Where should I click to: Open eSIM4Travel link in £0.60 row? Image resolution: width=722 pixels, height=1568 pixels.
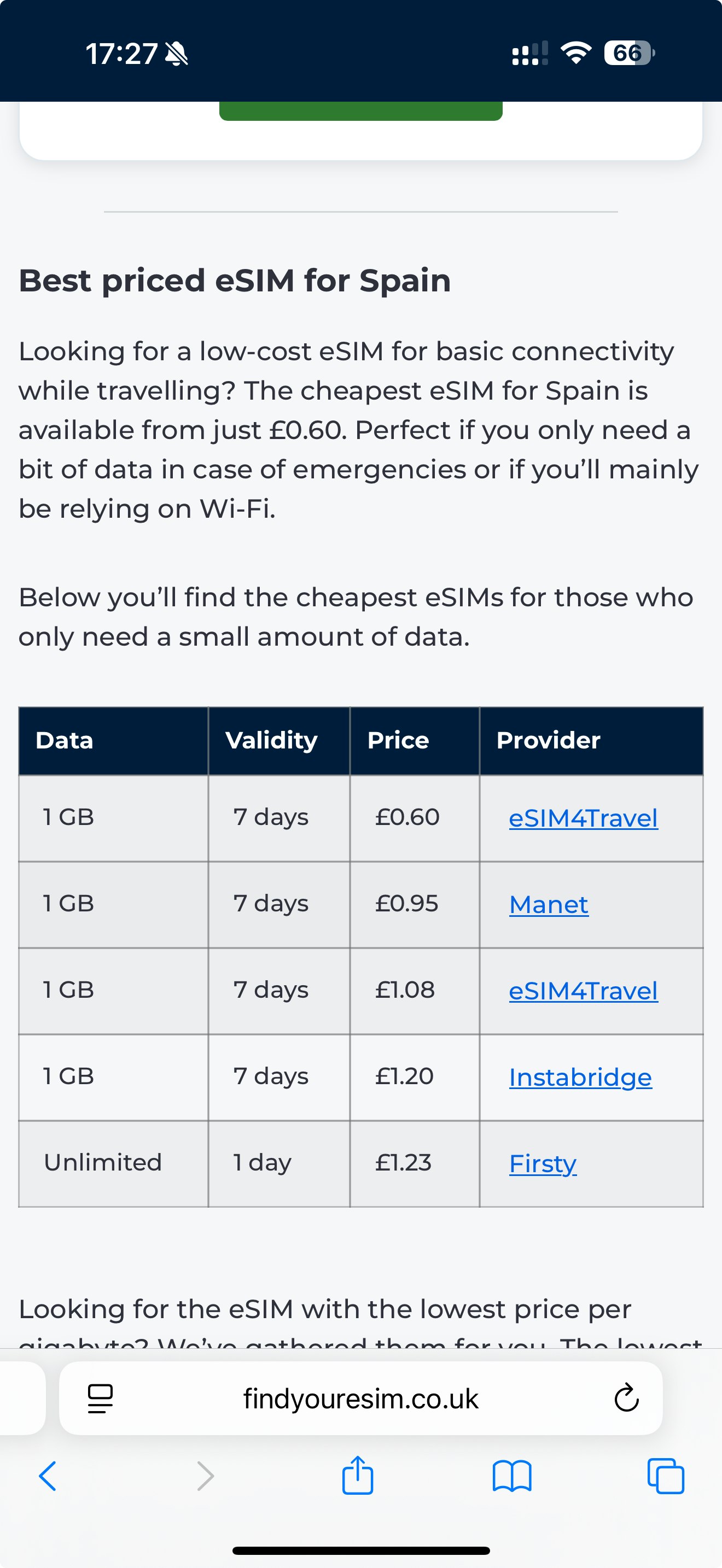coord(583,817)
